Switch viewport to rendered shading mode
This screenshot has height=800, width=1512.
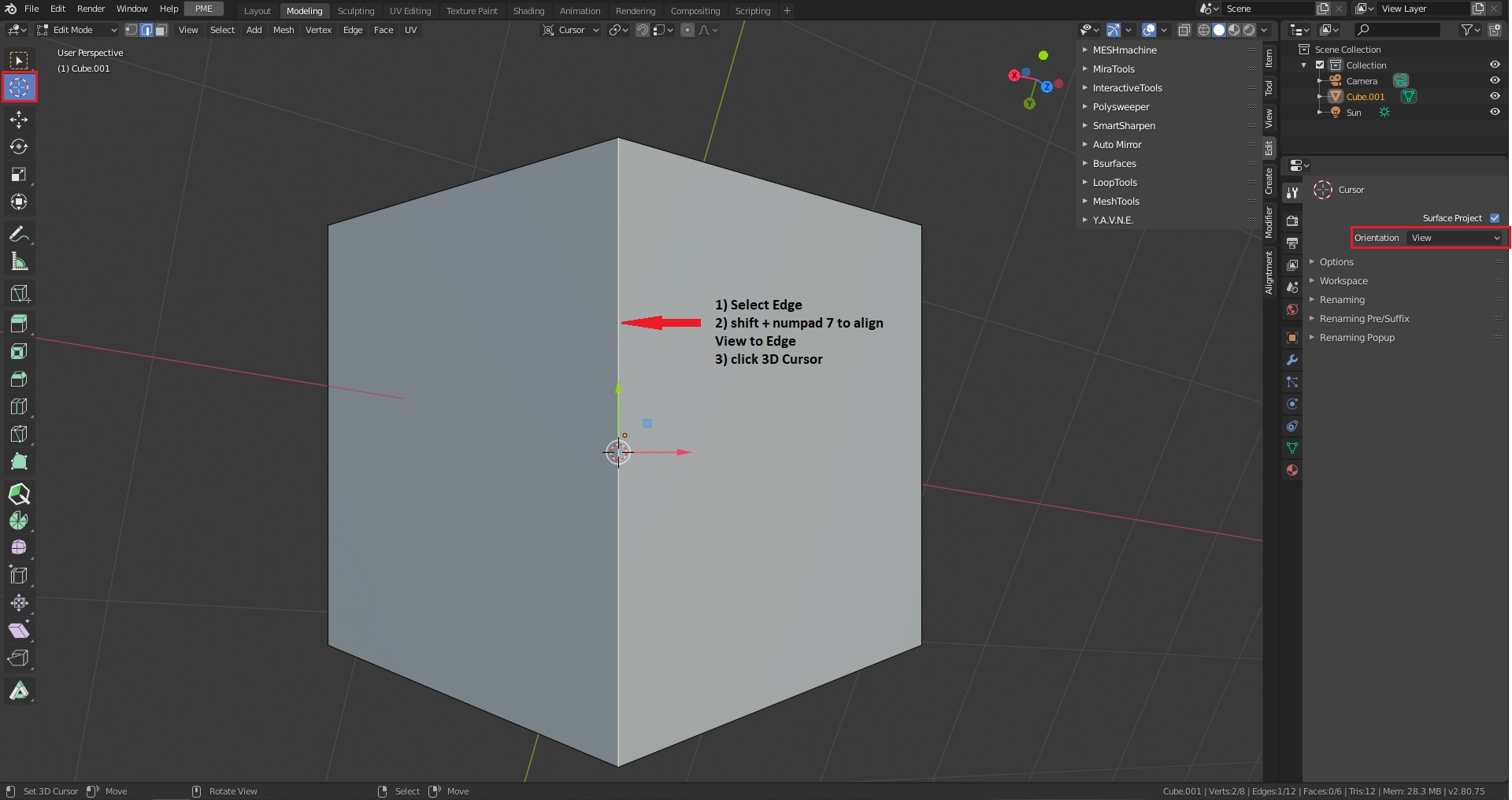1251,30
